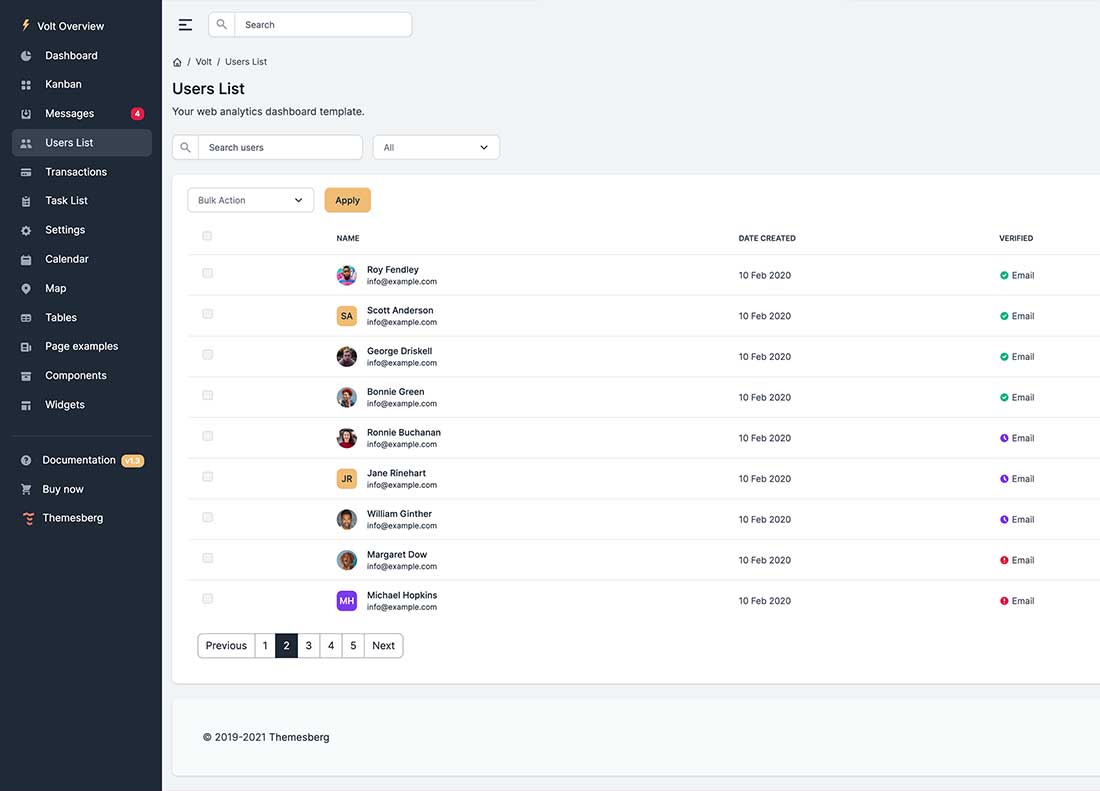Open Messages with the notification badge
Screen dimensions: 1100x791
click(25, 113)
